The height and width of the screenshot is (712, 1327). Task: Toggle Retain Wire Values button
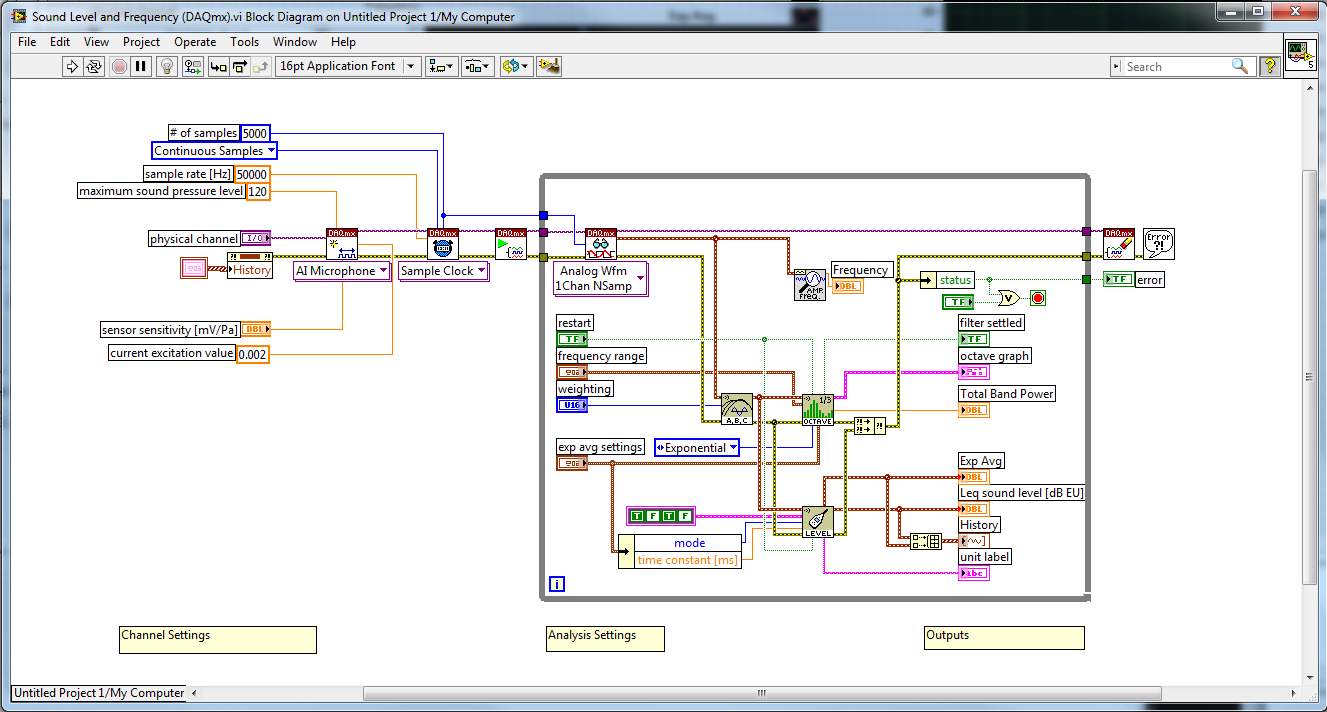pos(193,66)
